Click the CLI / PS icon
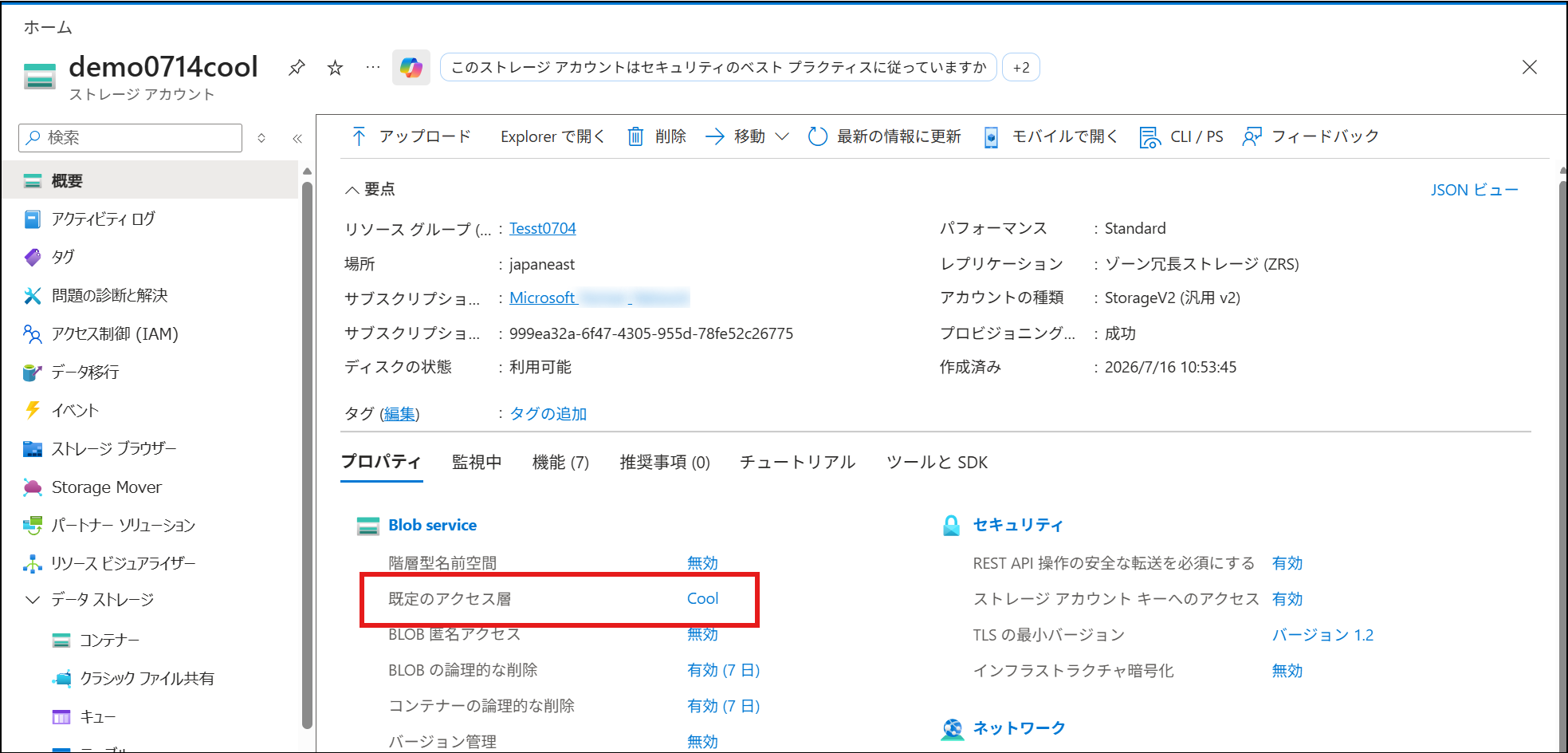 (1149, 137)
